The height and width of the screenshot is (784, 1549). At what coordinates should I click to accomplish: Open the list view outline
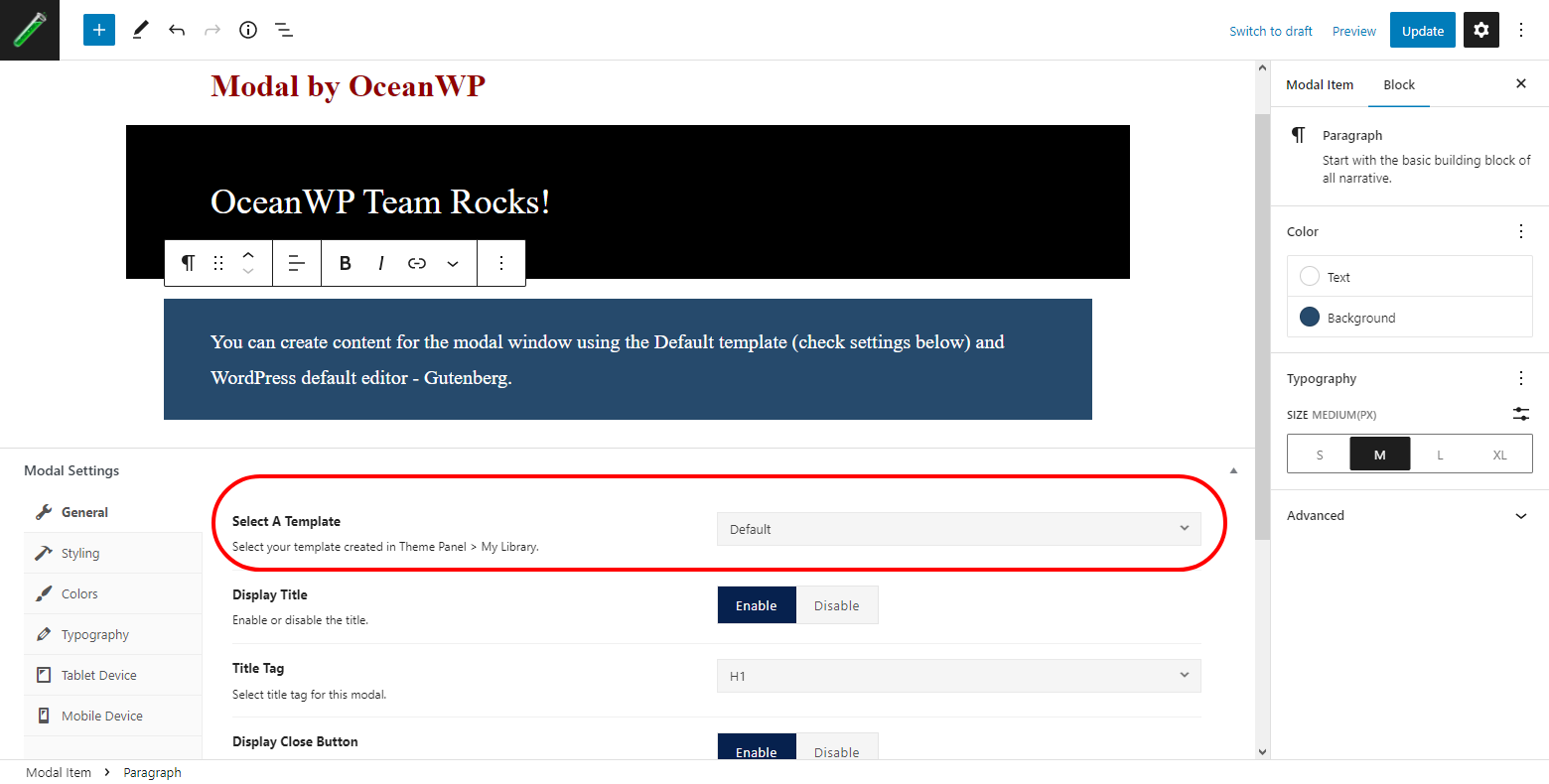284,30
